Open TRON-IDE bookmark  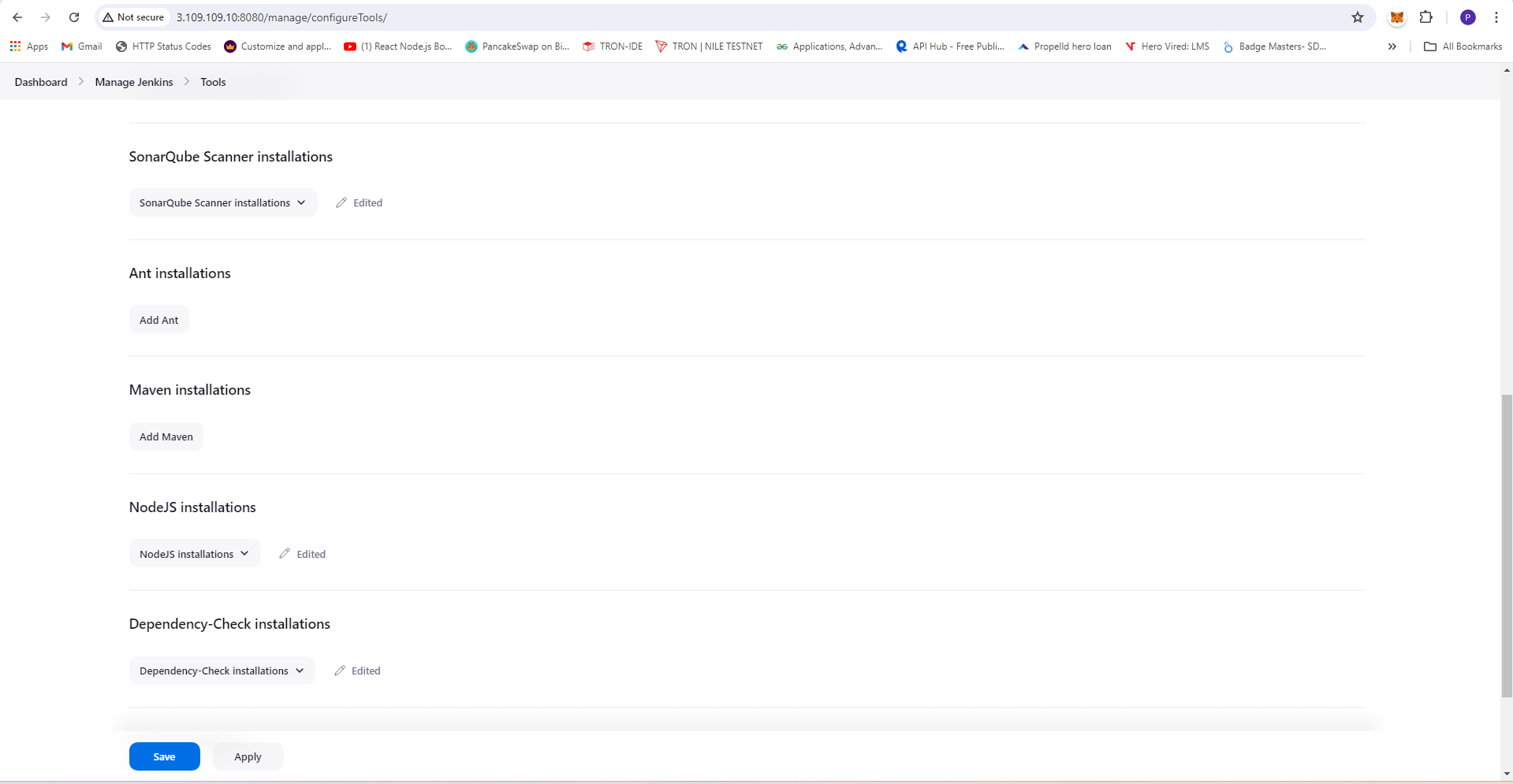(x=613, y=46)
